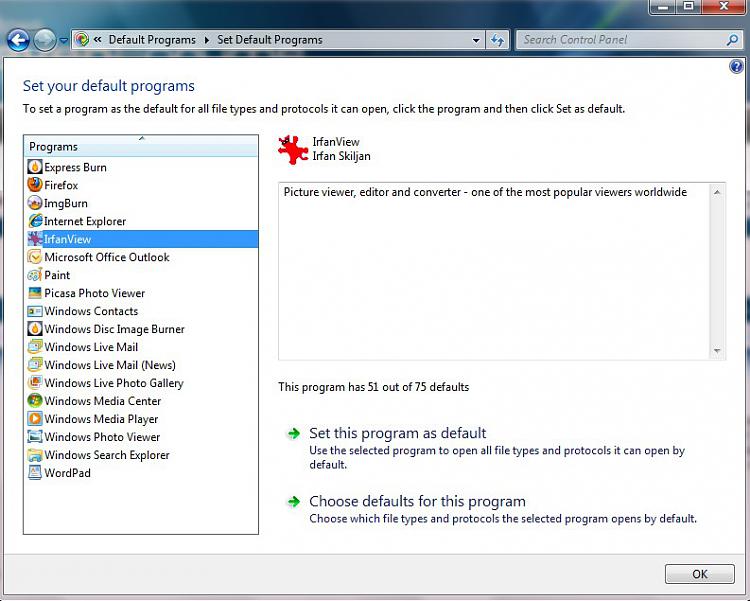Click the IrfanView icon in selected row
The height and width of the screenshot is (601, 750).
[x=34, y=239]
